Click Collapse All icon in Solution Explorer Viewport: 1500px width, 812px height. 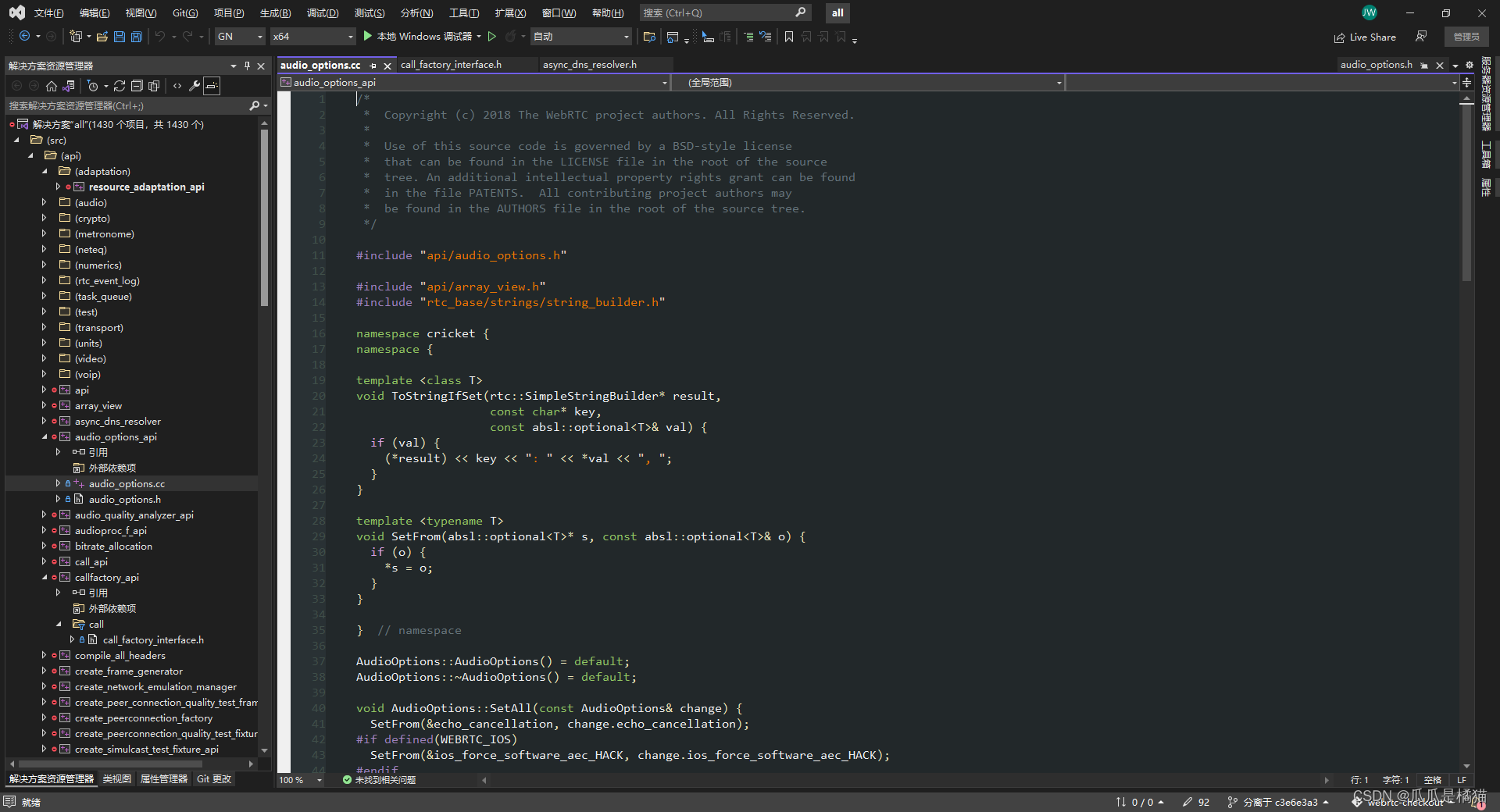pyautogui.click(x=137, y=86)
